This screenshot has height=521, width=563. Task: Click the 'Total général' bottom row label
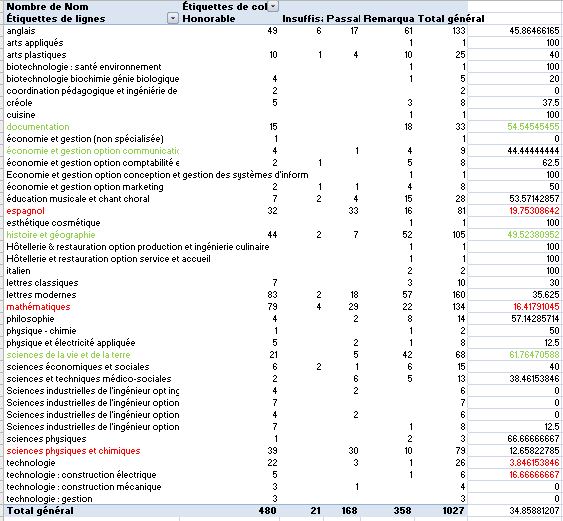coord(40,511)
